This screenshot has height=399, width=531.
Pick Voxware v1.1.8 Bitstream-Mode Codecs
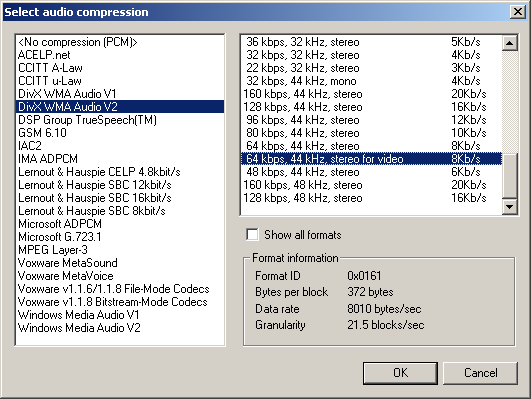click(x=120, y=302)
